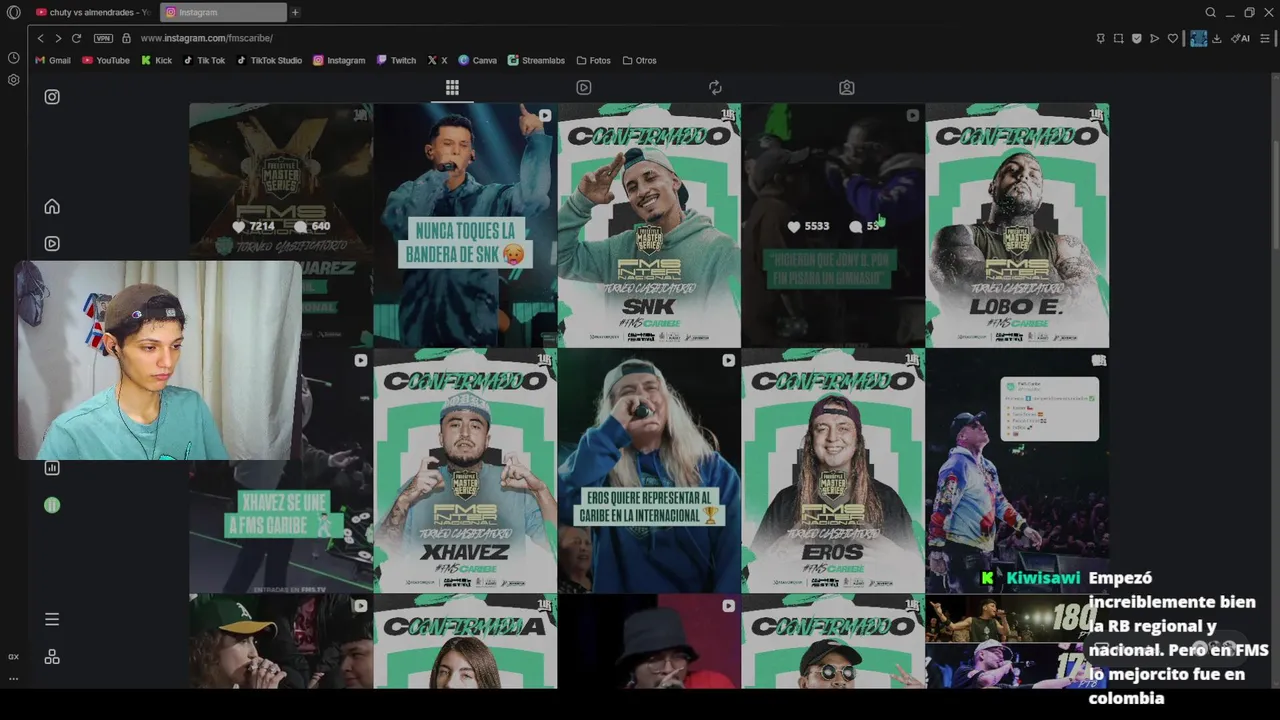Click the pinboard pin icon in toolbar
1280x720 pixels.
[1101, 38]
